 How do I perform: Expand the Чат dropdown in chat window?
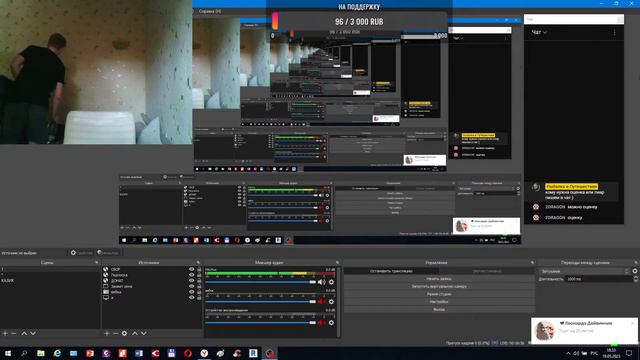(x=539, y=32)
